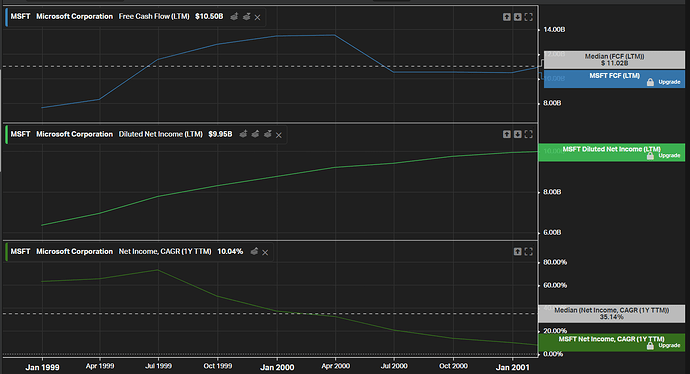This screenshot has width=690, height=374.
Task: Remove the Diluted Net Income (LTM) series
Action: coord(279,135)
